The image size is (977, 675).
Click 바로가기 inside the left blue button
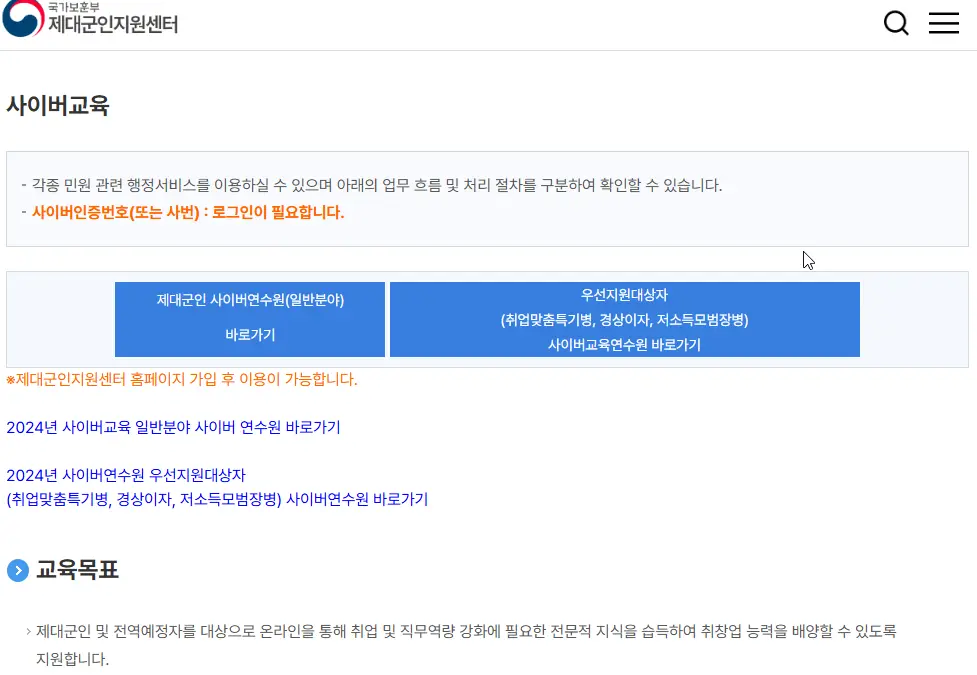249,334
